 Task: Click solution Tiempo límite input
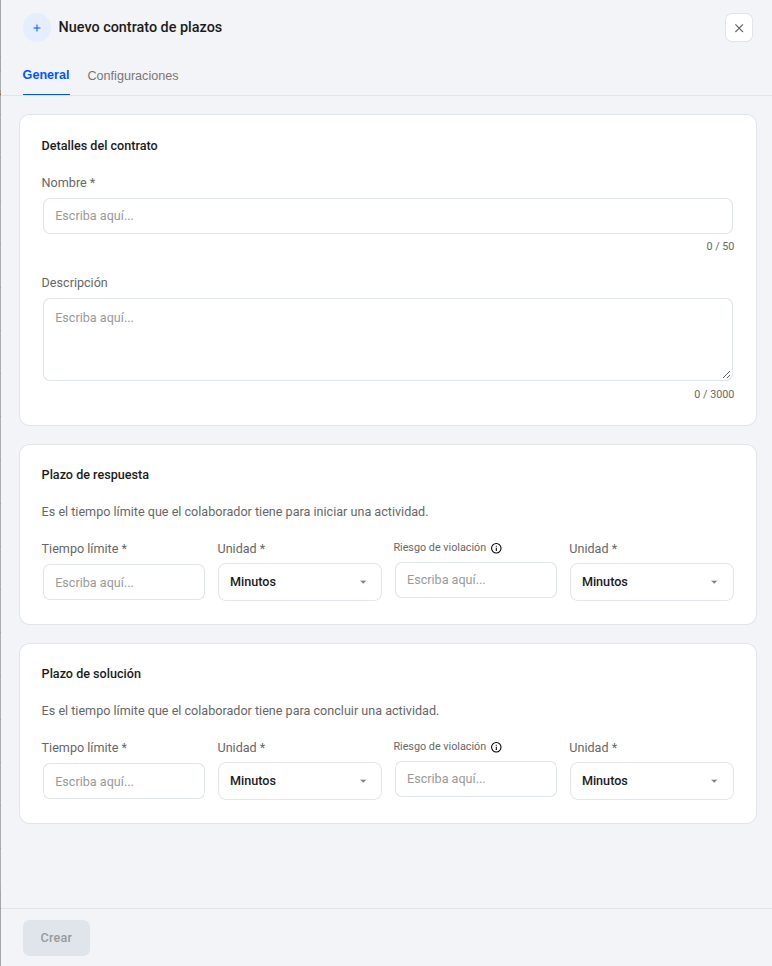124,781
